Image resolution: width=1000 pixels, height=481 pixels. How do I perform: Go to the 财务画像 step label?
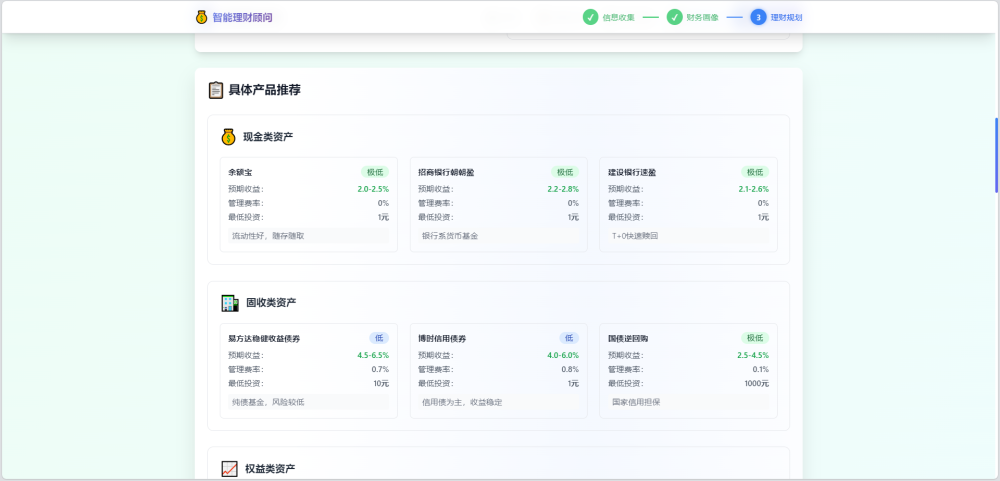[703, 18]
